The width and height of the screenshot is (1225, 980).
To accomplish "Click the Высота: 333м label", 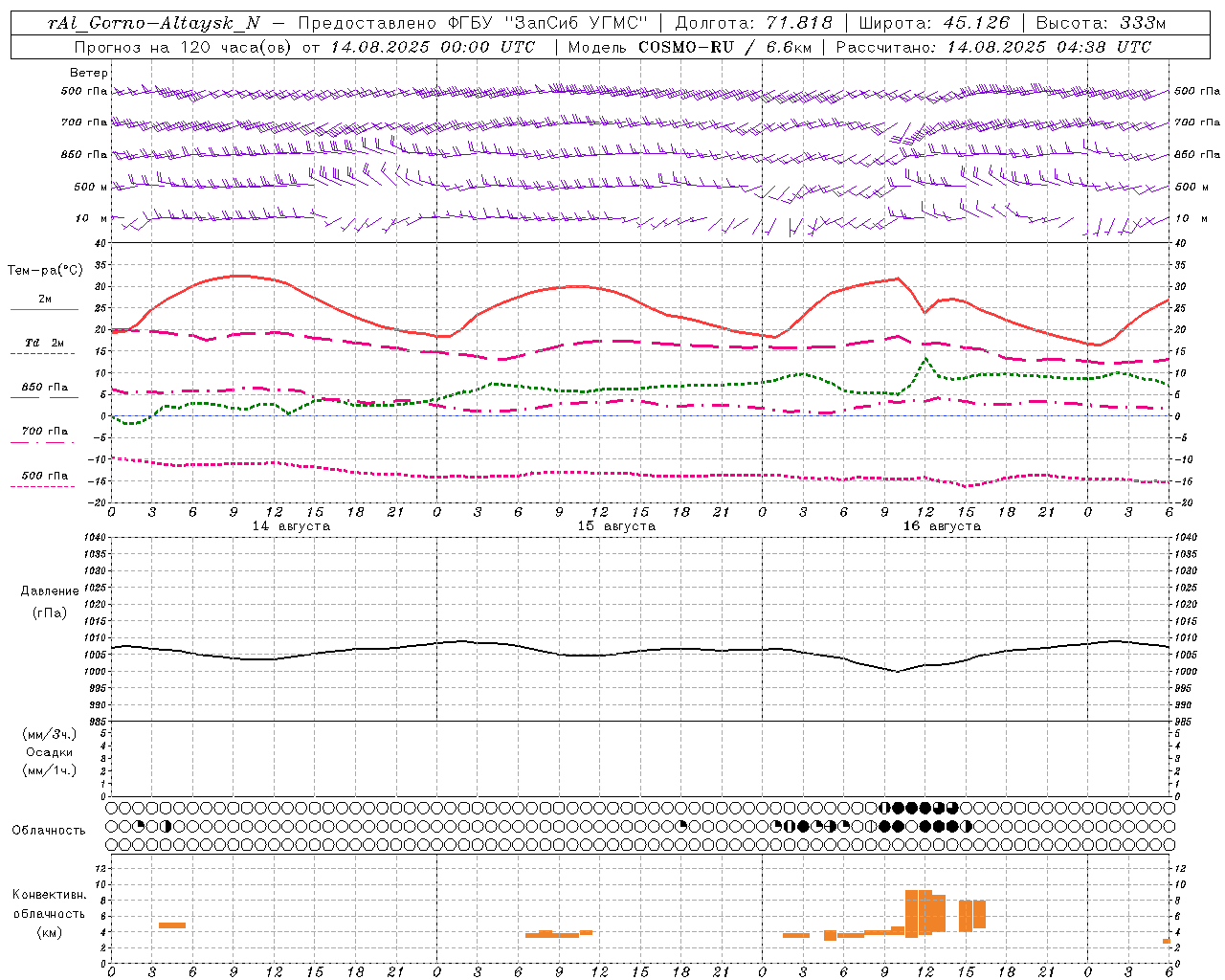I will (1101, 23).
